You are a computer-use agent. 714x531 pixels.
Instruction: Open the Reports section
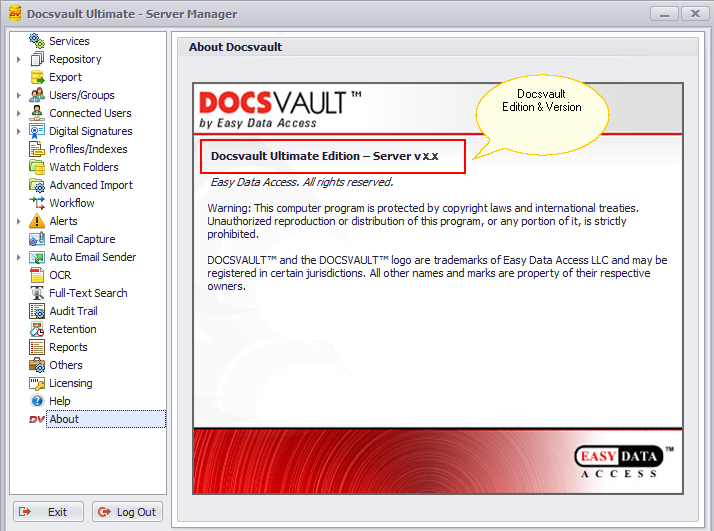(x=68, y=347)
